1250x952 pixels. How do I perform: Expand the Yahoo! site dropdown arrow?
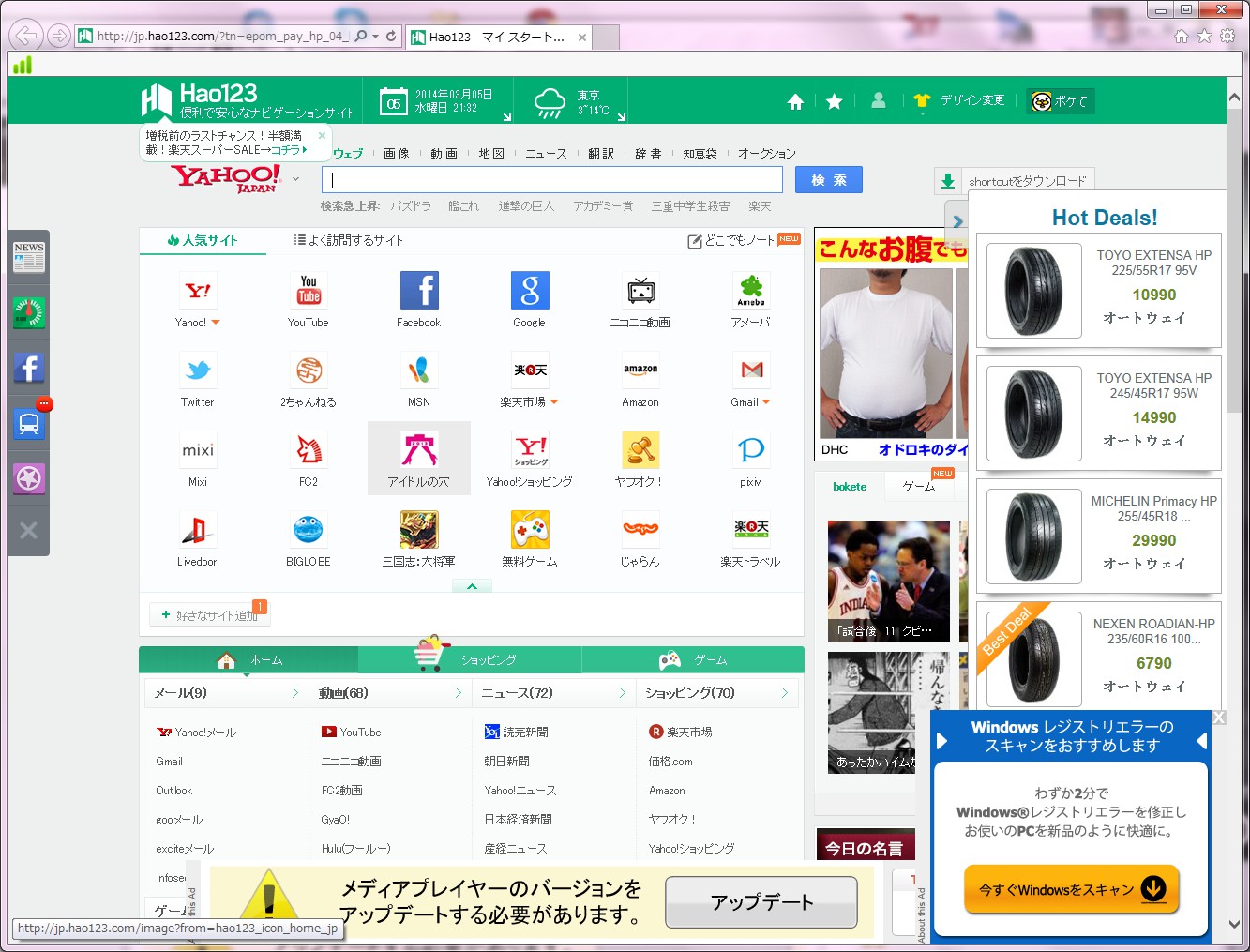coord(216,323)
